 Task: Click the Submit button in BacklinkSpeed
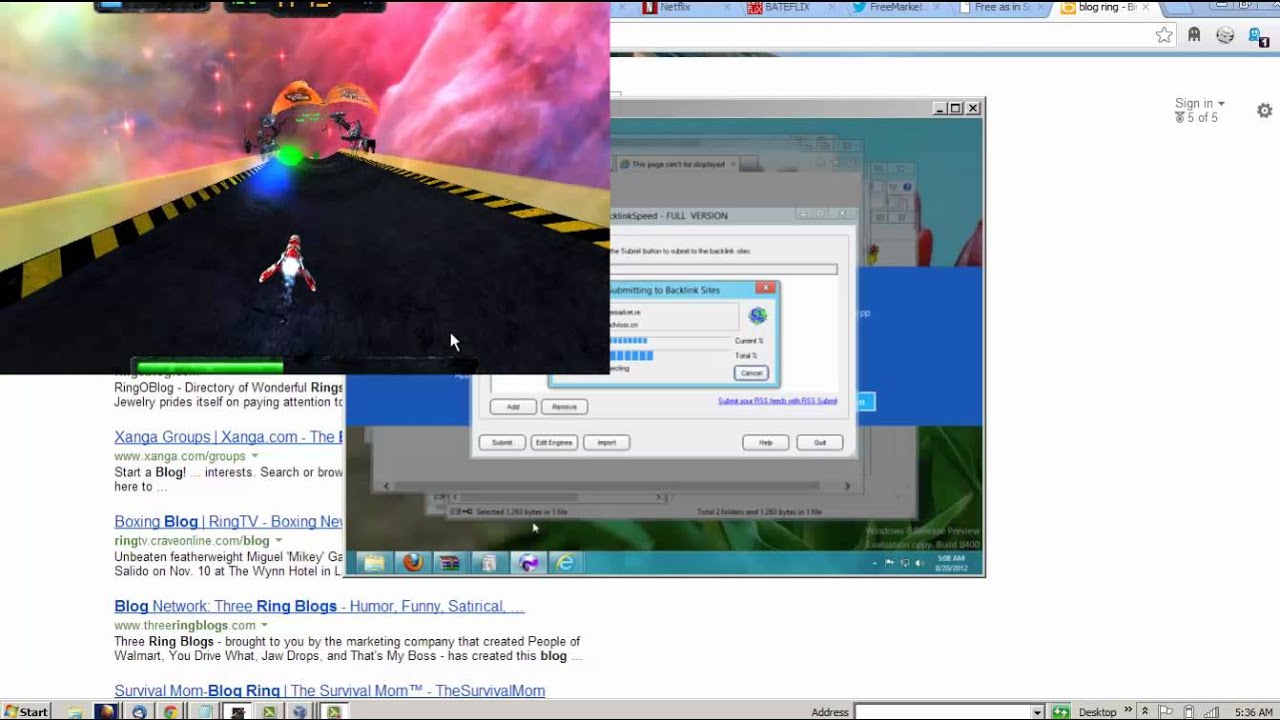[x=502, y=442]
